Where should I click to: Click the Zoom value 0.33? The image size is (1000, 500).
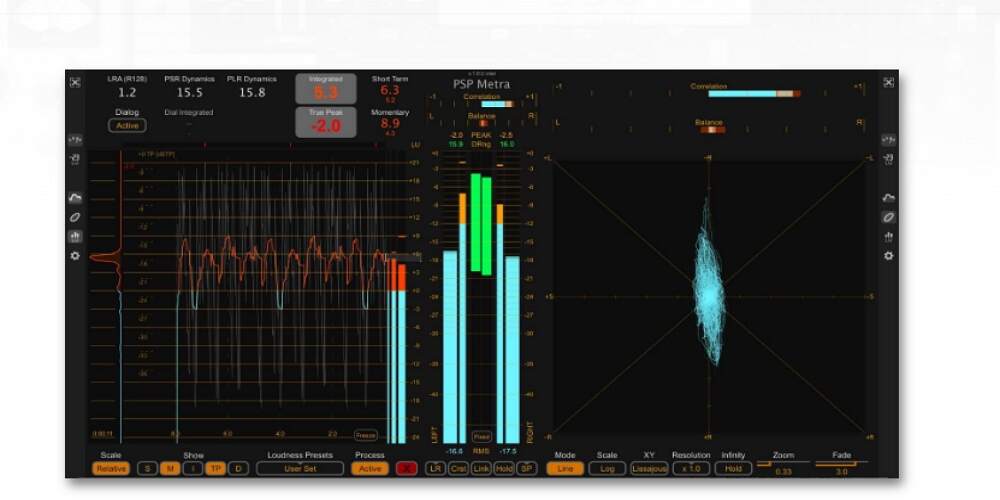(783, 473)
